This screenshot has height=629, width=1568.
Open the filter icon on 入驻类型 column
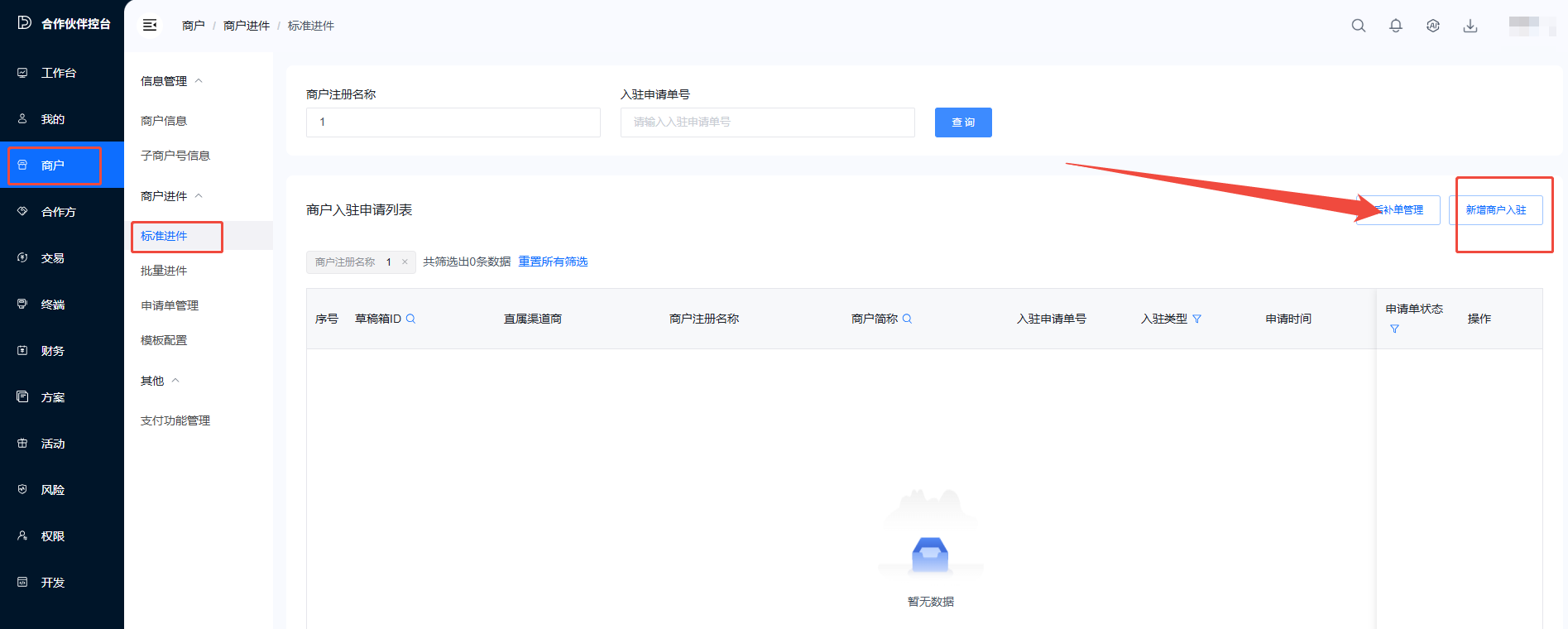(1196, 319)
